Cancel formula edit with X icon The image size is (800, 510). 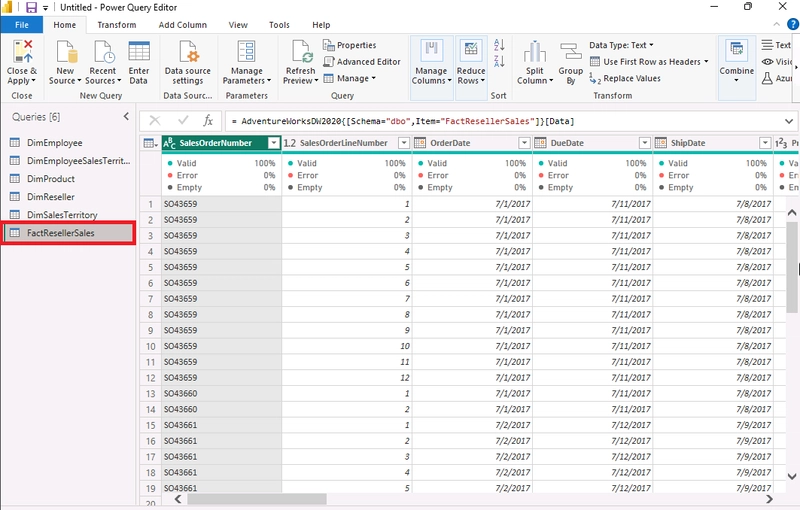pyautogui.click(x=155, y=121)
